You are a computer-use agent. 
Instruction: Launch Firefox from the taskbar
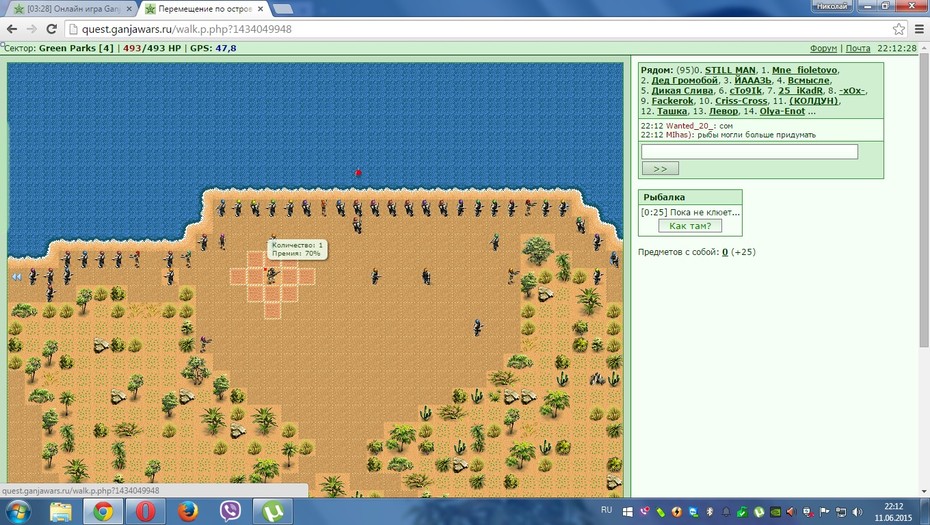[188, 511]
